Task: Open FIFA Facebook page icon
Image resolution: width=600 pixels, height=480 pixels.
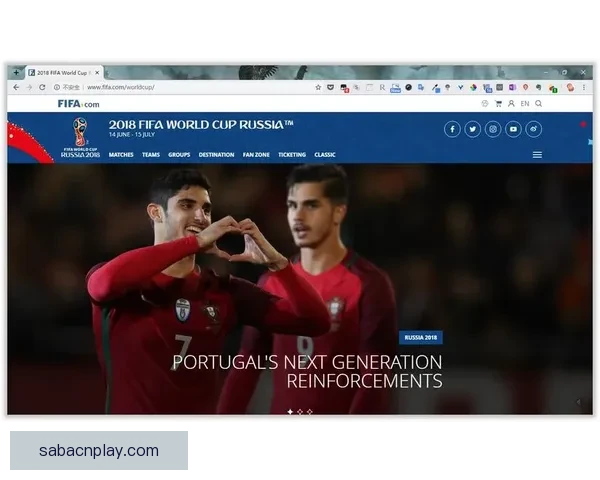Action: click(x=452, y=129)
